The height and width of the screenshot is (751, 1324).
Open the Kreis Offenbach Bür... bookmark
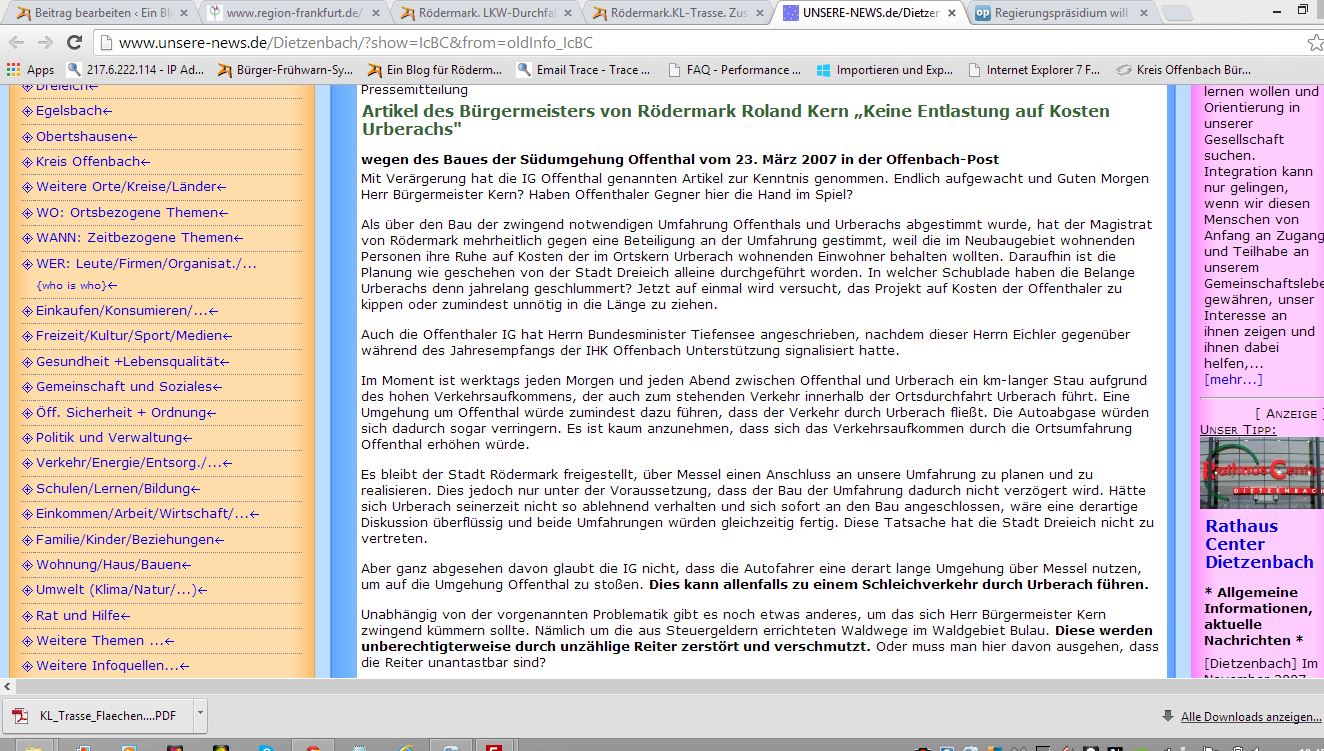[x=1183, y=70]
